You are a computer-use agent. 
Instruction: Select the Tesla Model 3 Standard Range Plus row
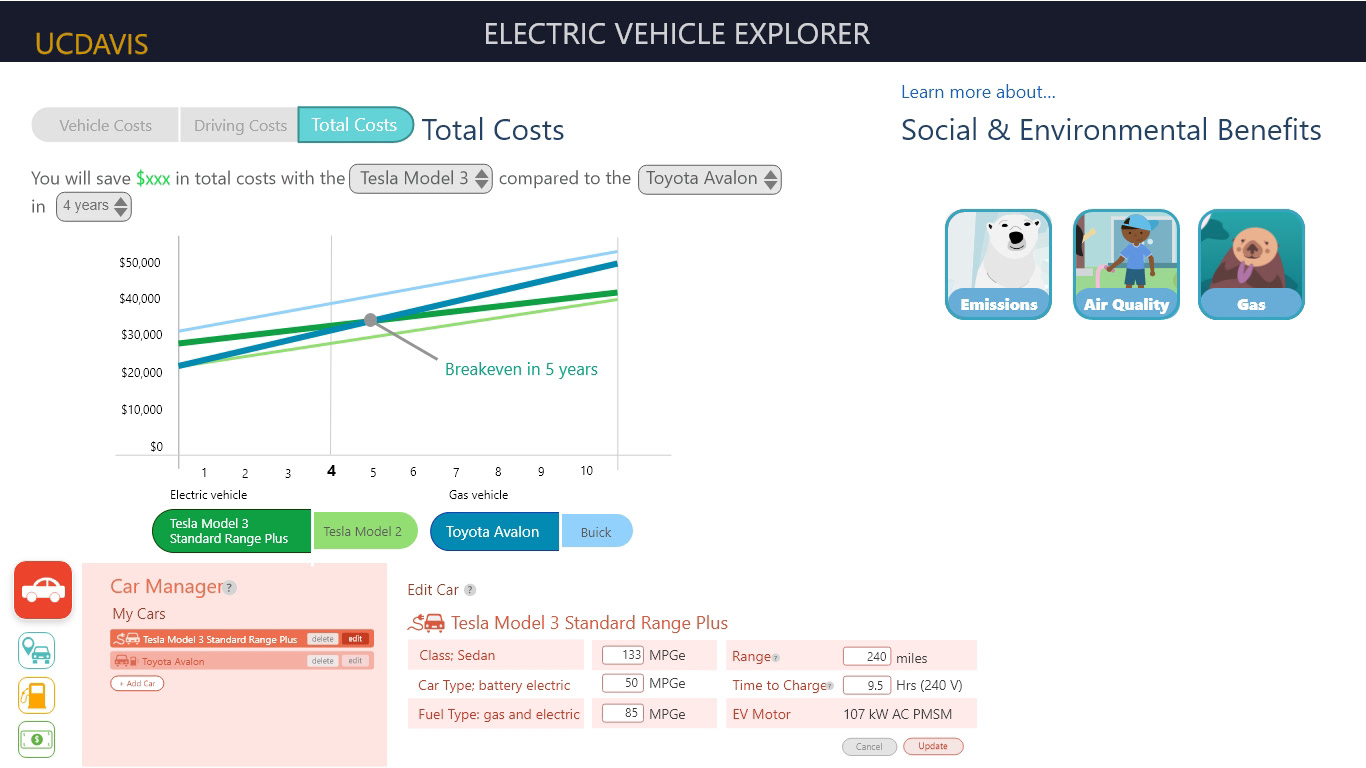[241, 639]
